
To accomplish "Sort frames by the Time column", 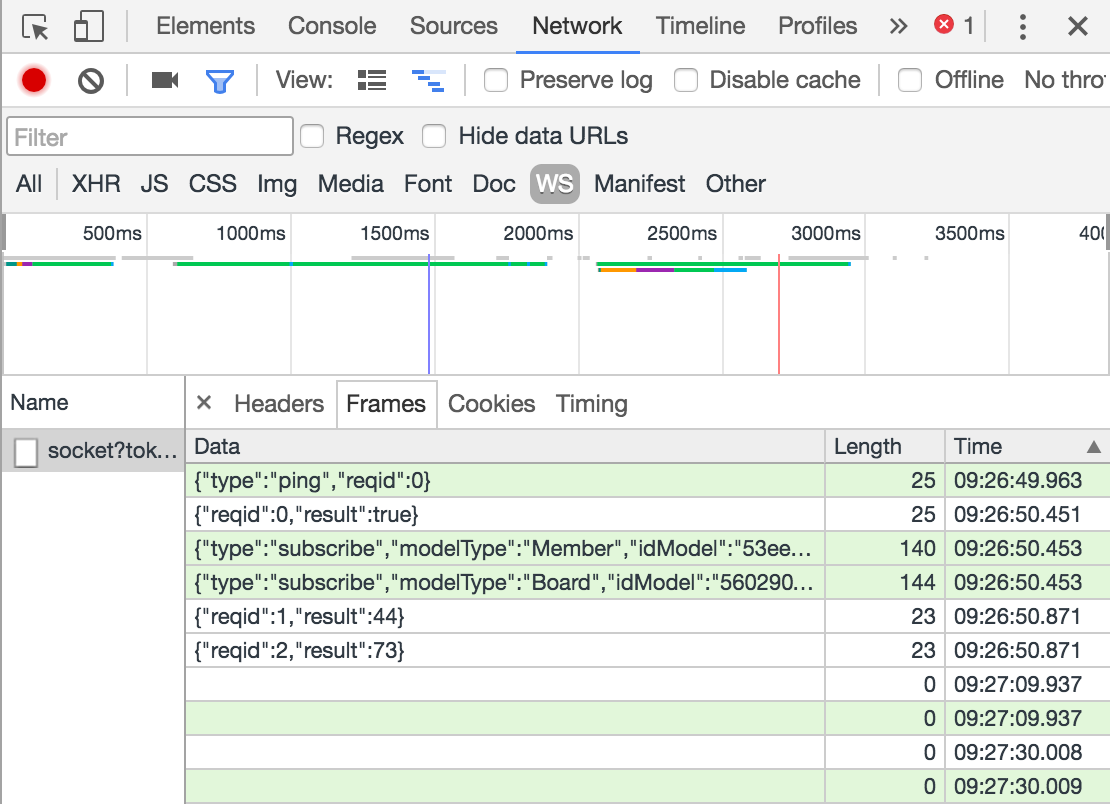I will (x=1026, y=446).
